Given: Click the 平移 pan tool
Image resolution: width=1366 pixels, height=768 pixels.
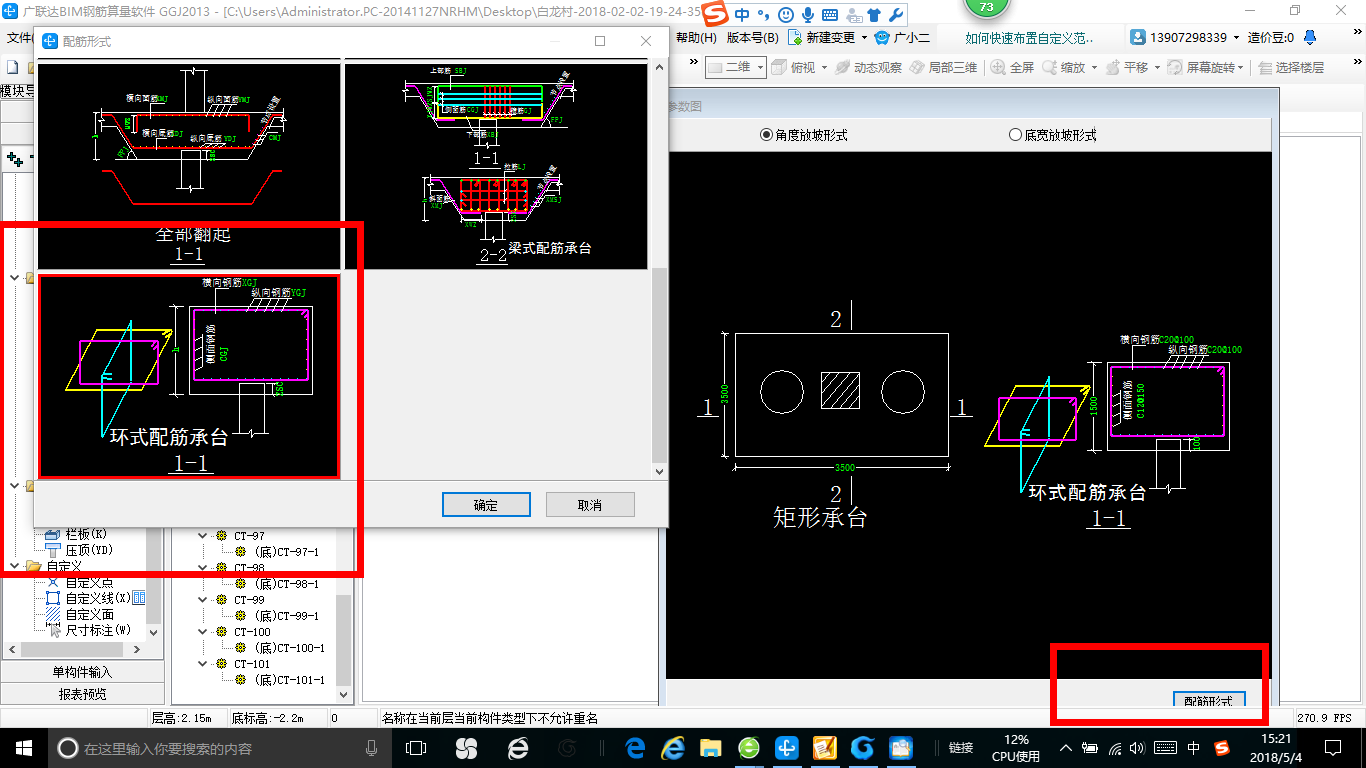Looking at the screenshot, I should pos(1126,67).
